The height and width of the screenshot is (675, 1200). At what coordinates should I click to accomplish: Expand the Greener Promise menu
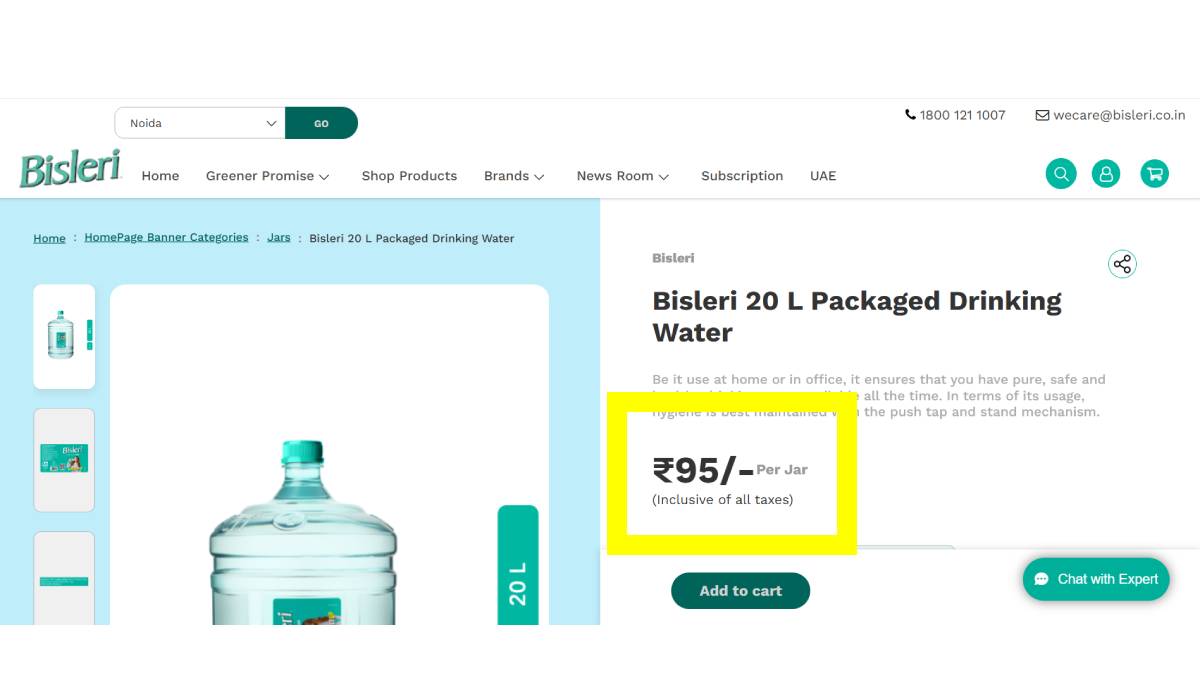point(267,176)
